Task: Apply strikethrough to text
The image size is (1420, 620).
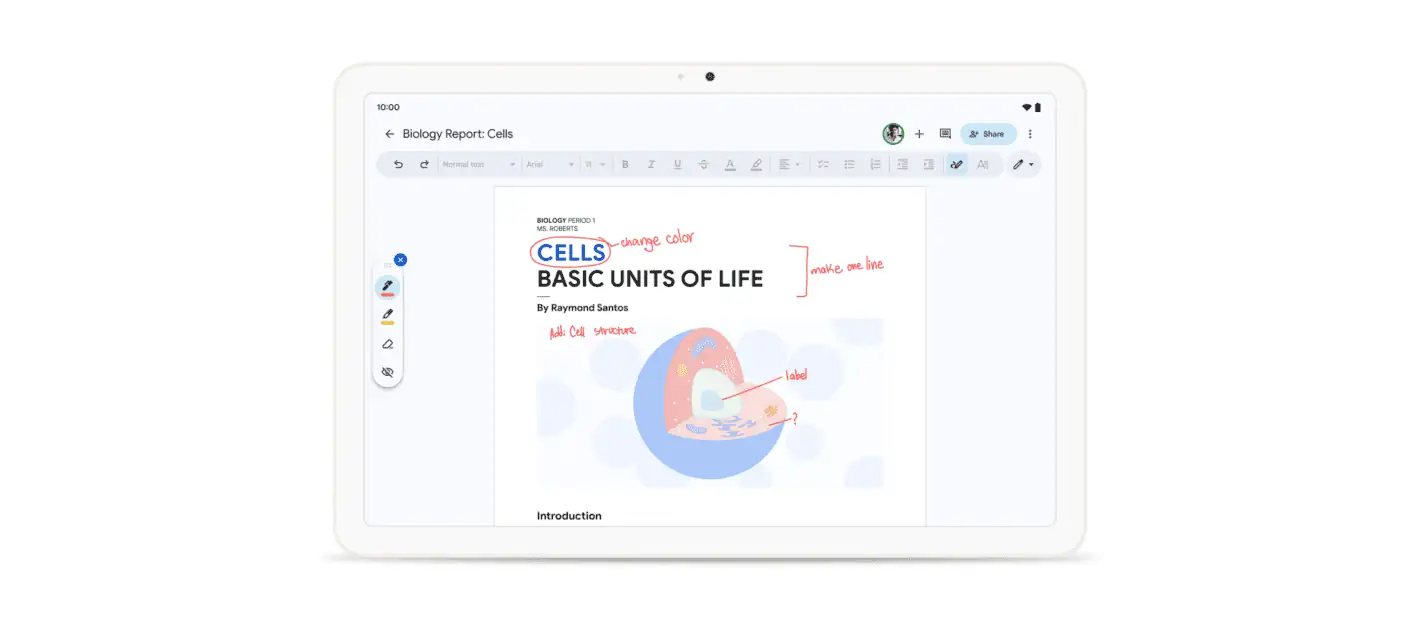Action: point(704,164)
